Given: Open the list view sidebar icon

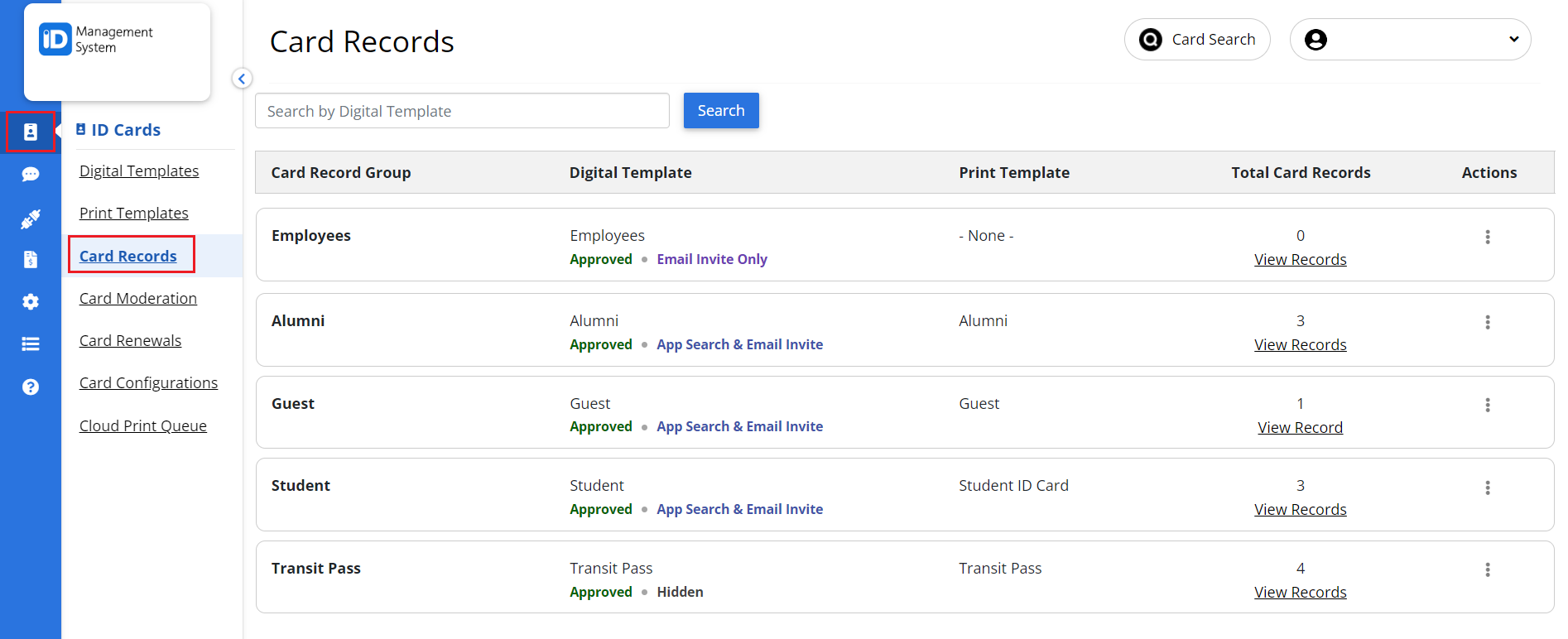Looking at the screenshot, I should click(31, 344).
